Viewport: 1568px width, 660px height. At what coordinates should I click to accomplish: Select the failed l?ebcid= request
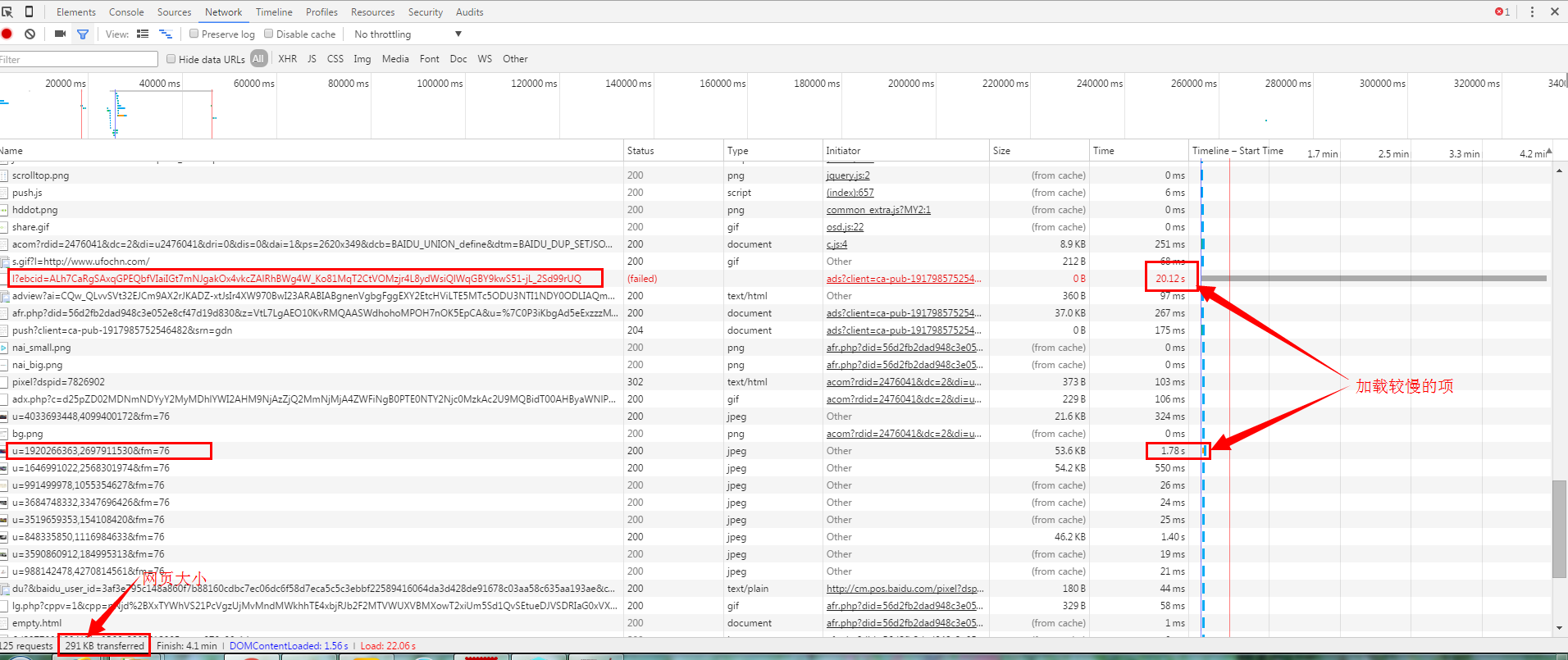coord(775,279)
